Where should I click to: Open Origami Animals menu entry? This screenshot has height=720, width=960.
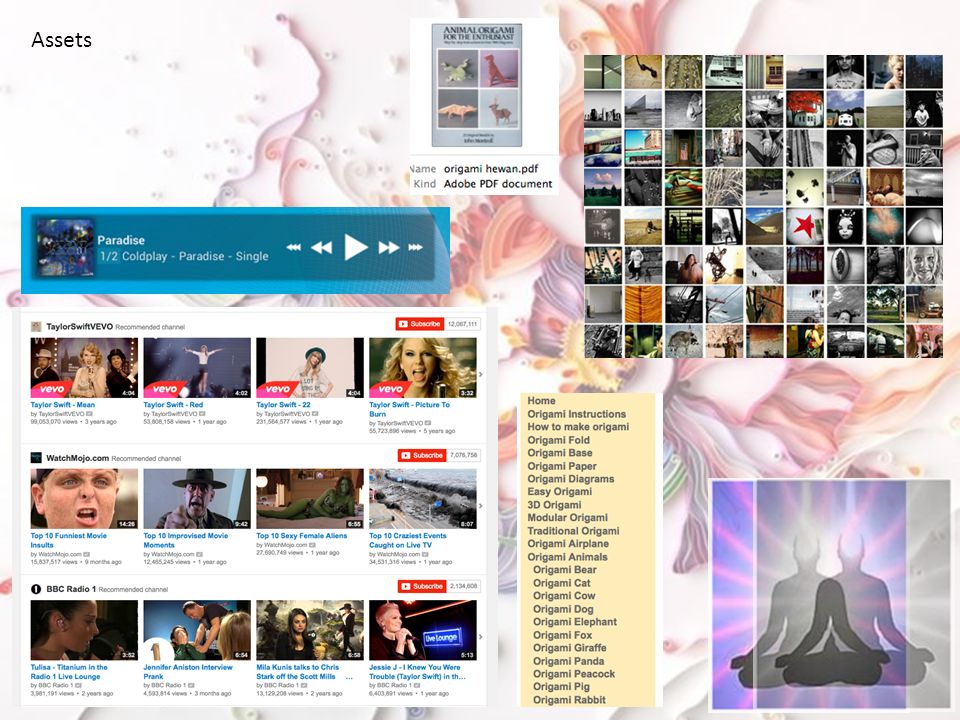click(x=568, y=557)
